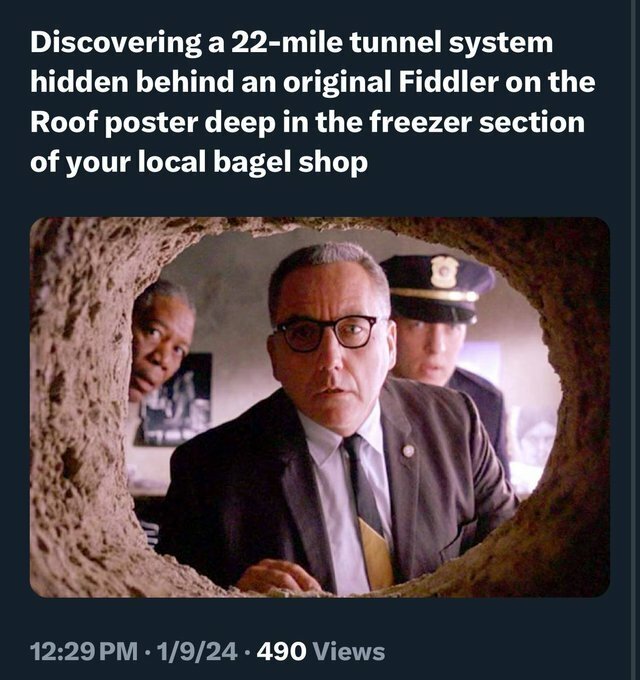Open the tweet's attached movie still image
The width and height of the screenshot is (640, 680).
click(320, 407)
